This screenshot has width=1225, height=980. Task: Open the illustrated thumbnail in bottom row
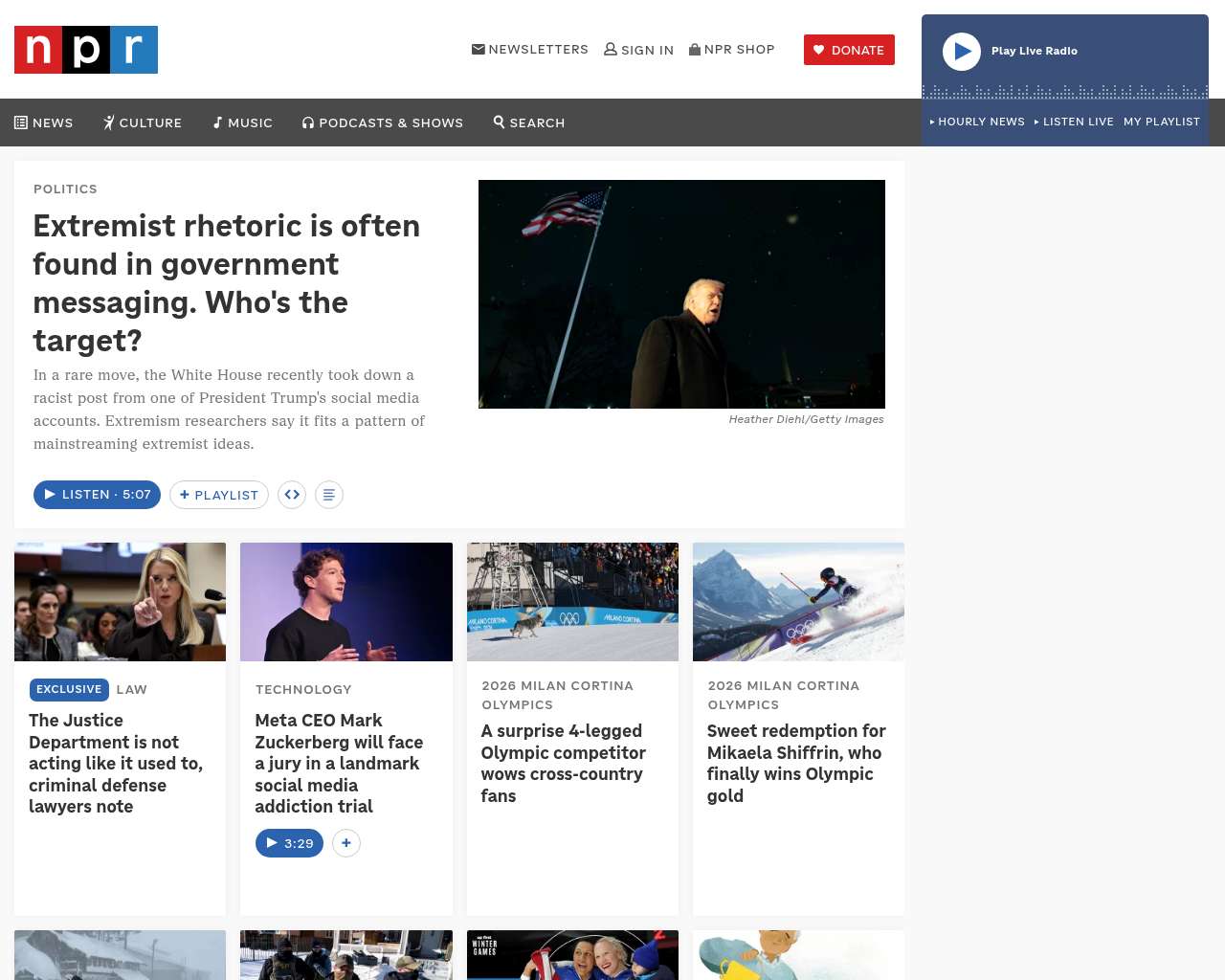[798, 955]
